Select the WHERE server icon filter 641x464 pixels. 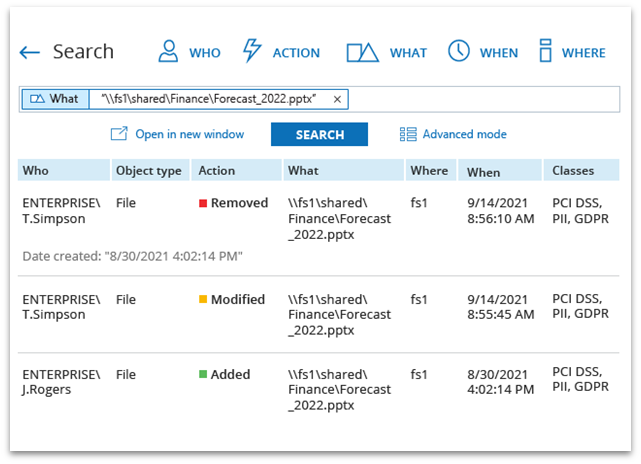(545, 52)
